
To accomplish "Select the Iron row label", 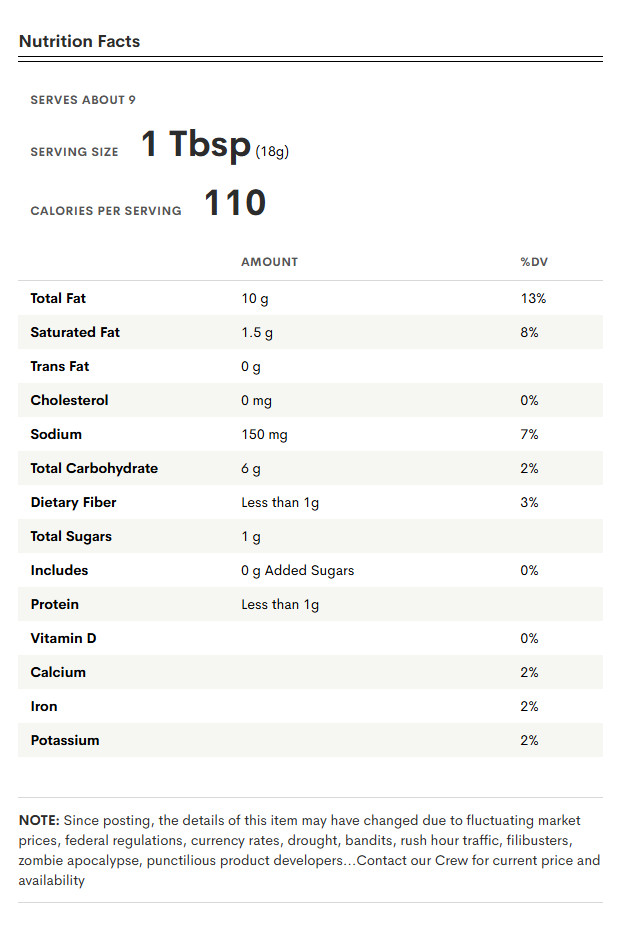I will click(x=43, y=706).
